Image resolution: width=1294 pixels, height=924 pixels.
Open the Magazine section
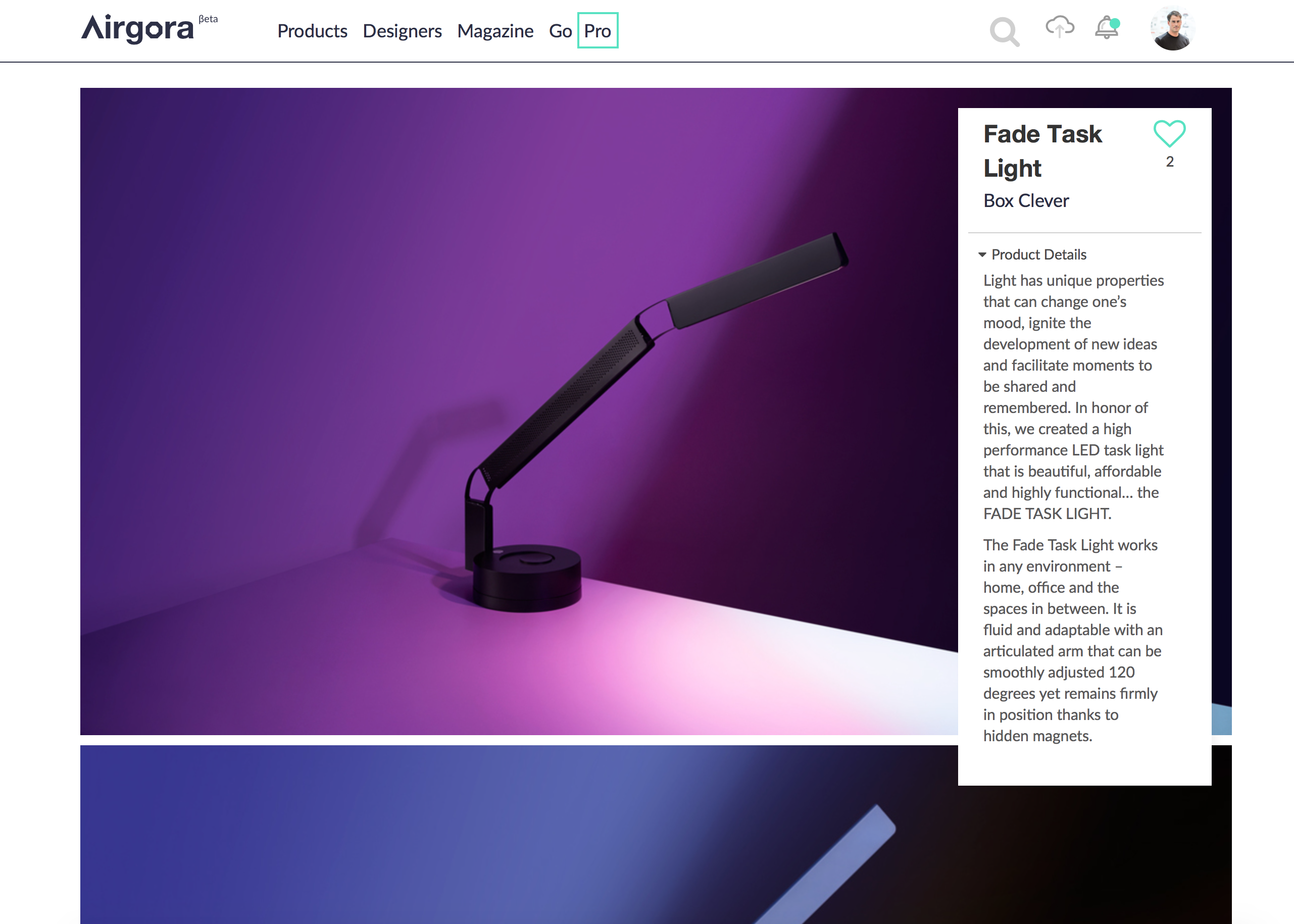point(495,31)
